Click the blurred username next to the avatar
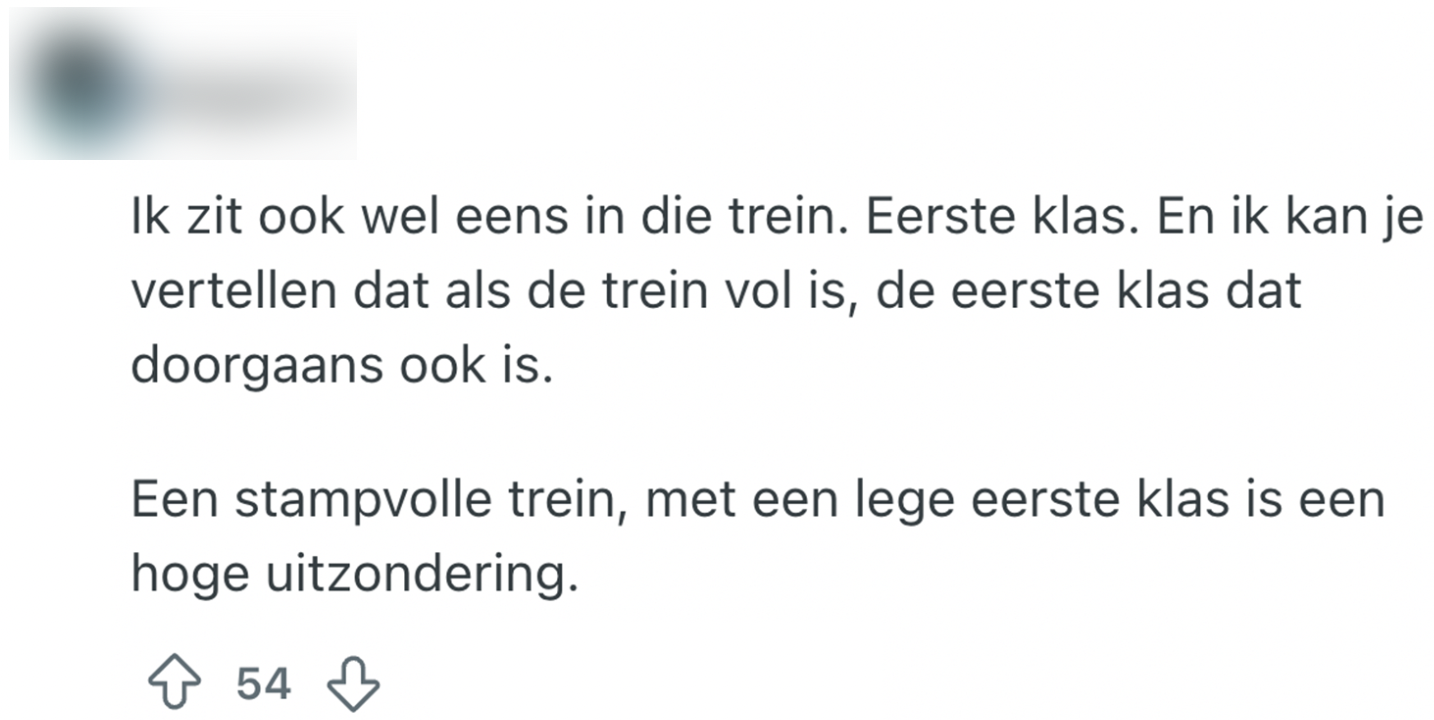This screenshot has height=720, width=1434. 240,80
